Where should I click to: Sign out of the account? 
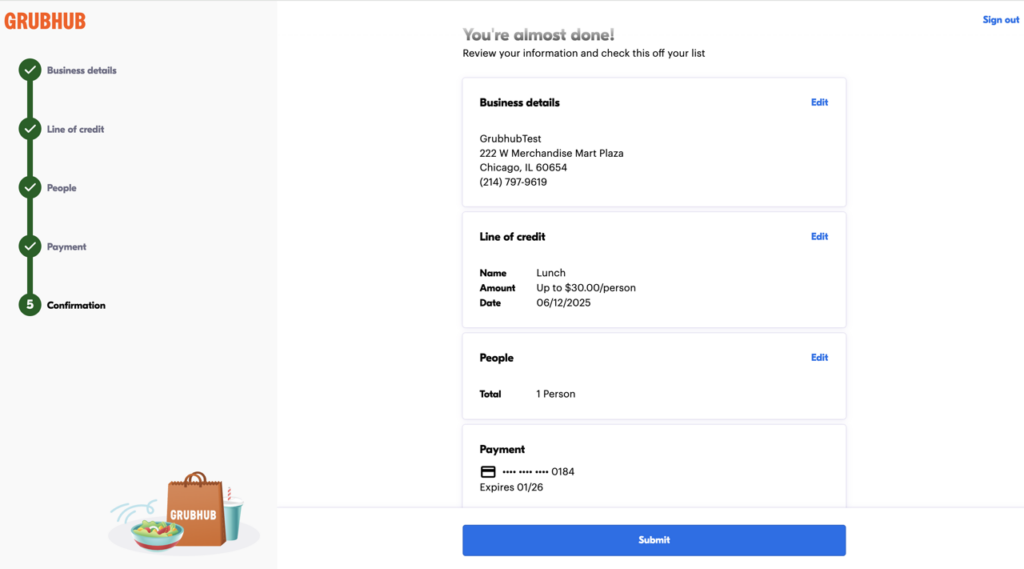click(1000, 20)
